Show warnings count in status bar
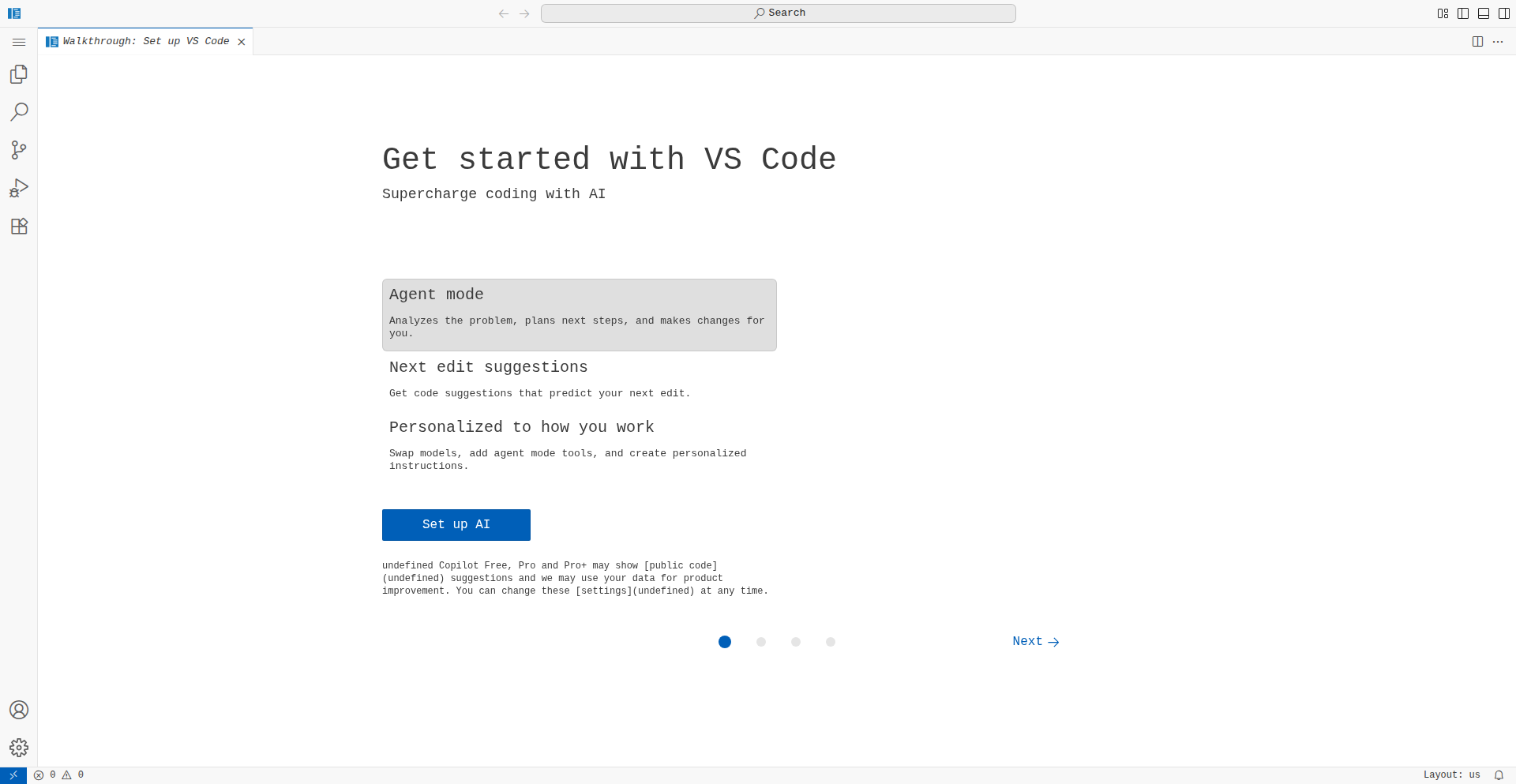Screen dimensions: 1516x784 73,775
